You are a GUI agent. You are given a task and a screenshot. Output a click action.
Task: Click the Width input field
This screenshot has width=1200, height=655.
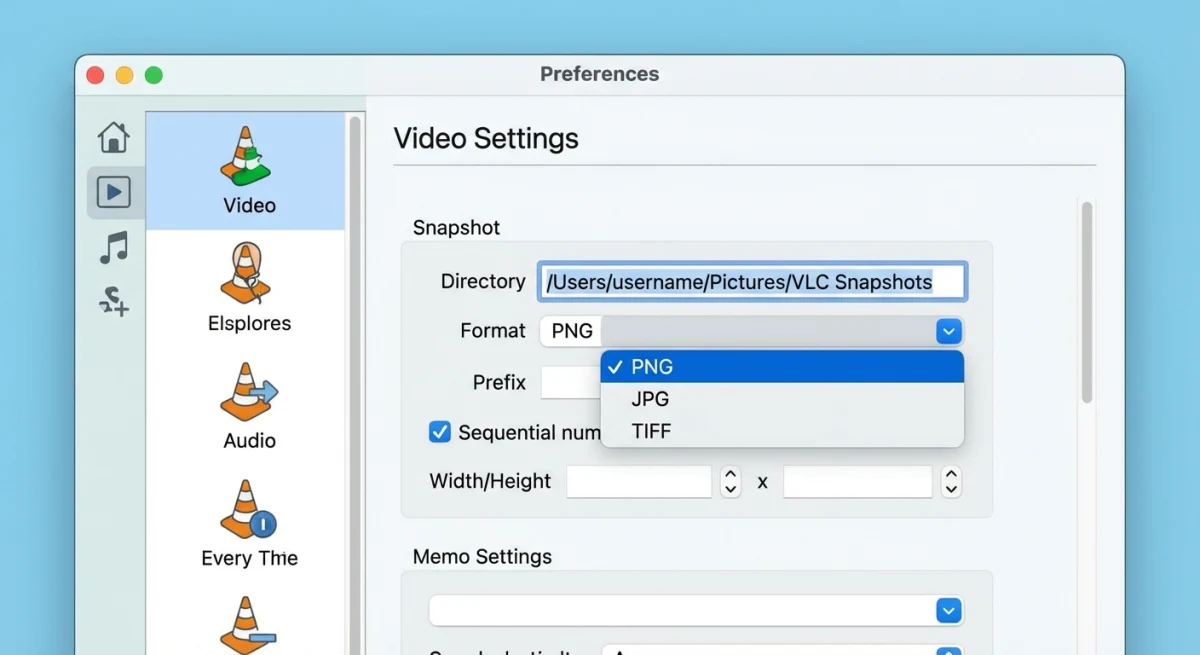(639, 482)
